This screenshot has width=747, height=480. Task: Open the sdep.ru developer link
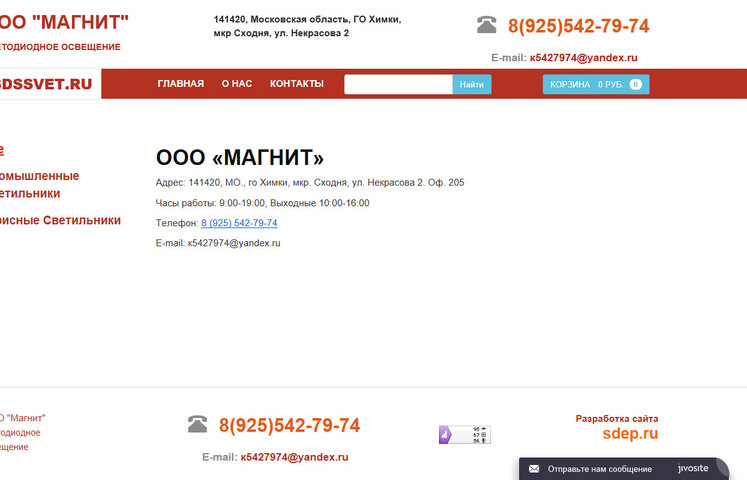(x=630, y=434)
